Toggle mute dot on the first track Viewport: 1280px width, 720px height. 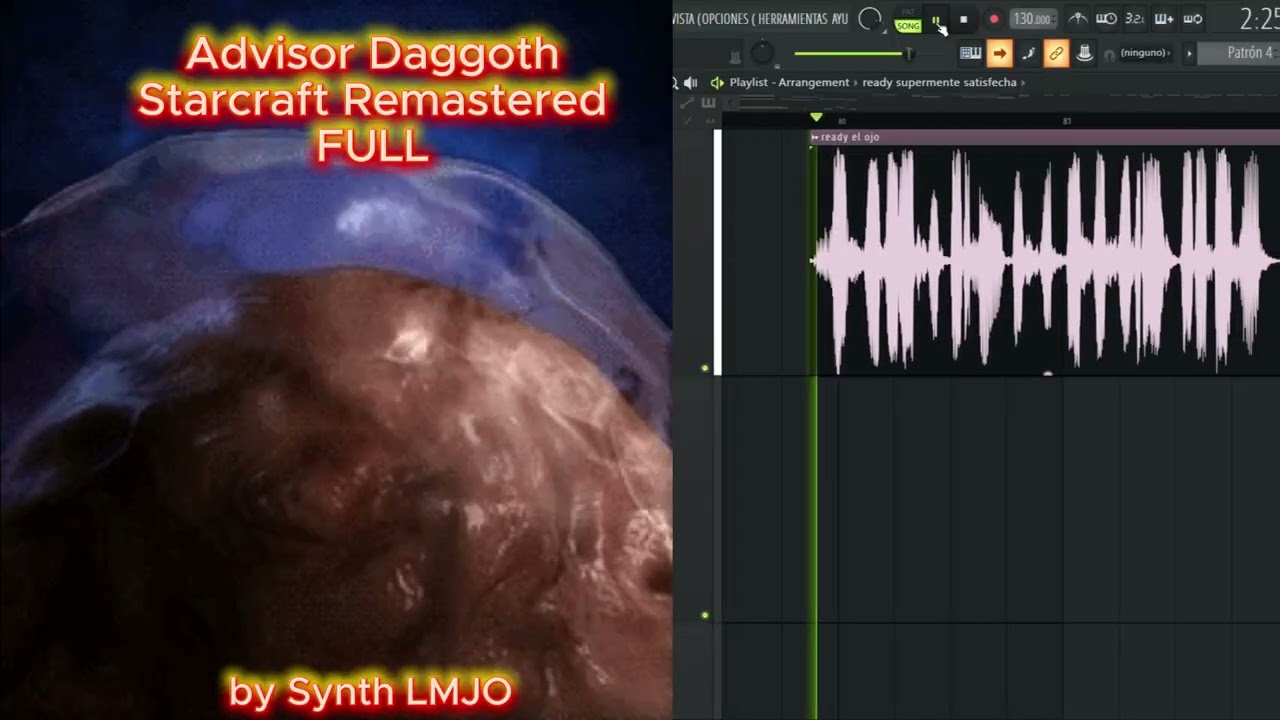click(x=705, y=368)
